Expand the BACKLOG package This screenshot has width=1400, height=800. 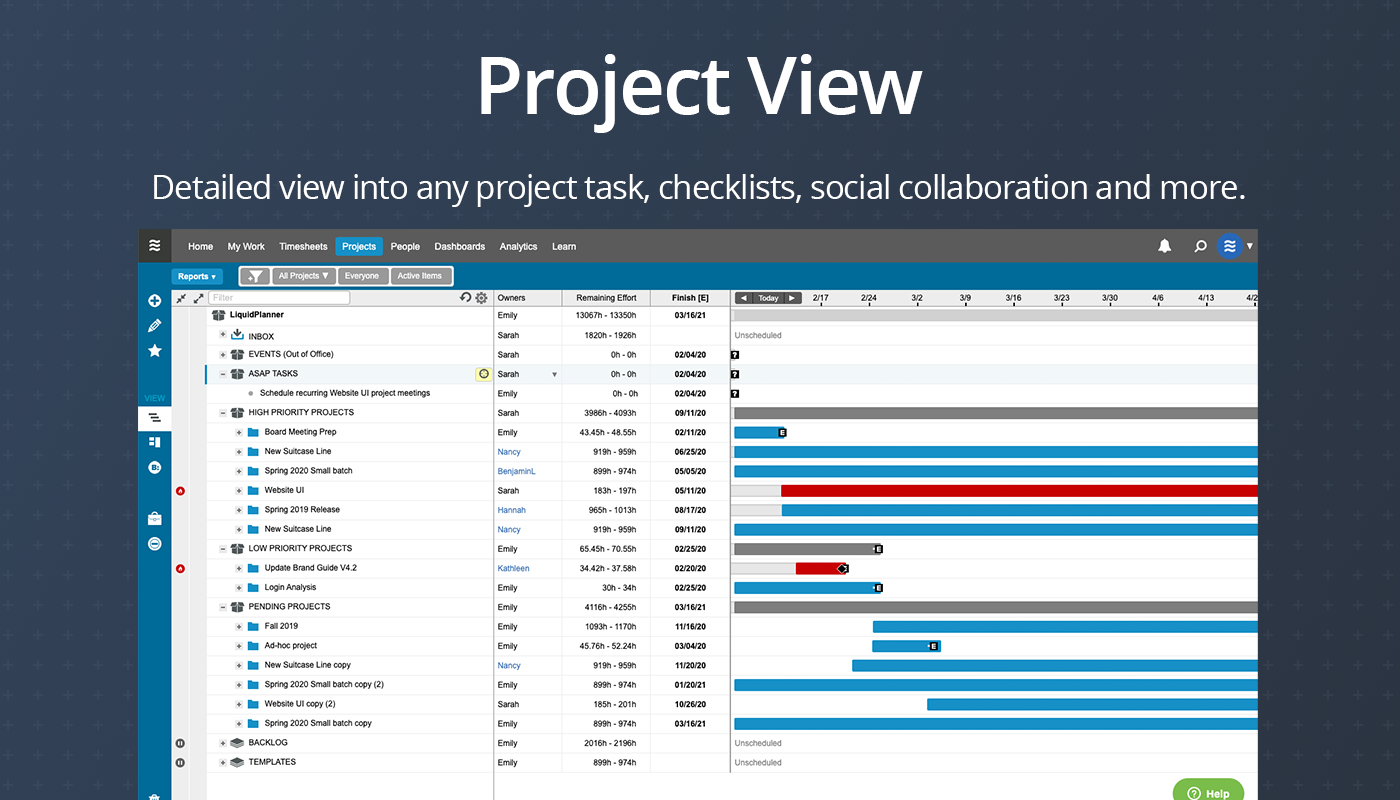coord(223,743)
